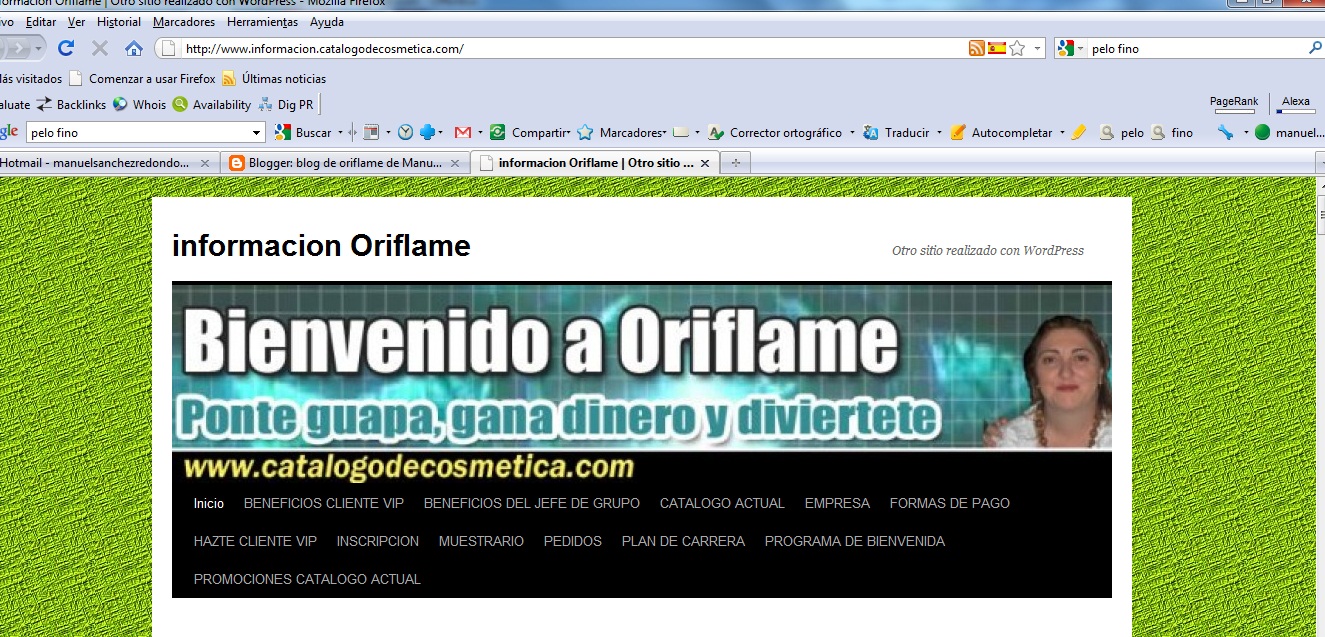
Task: Open Whois lookup in SEO toolbar
Action: pyautogui.click(x=139, y=104)
